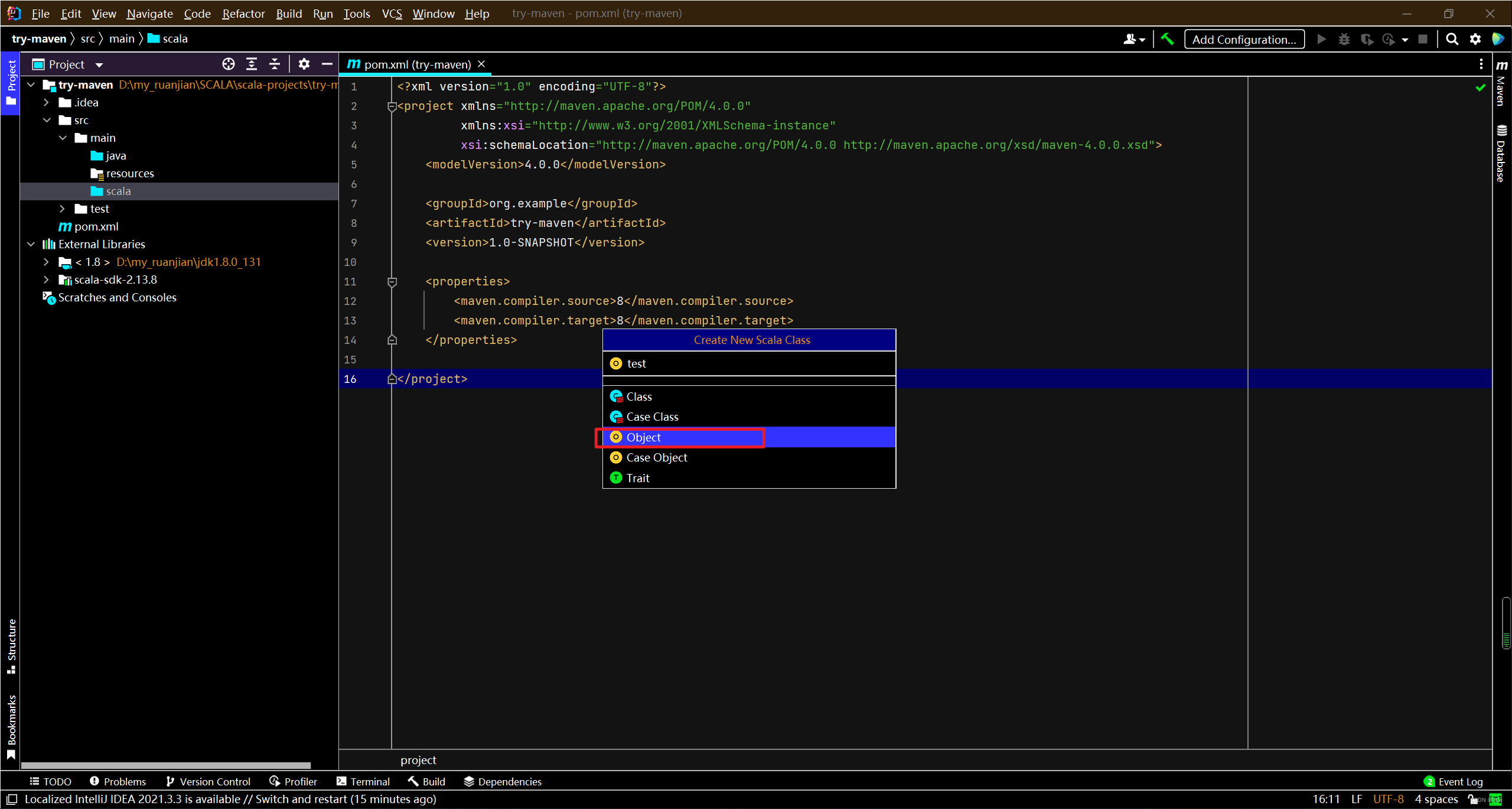The height and width of the screenshot is (809, 1512).
Task: Toggle the Maven tool window
Action: [x=1501, y=83]
